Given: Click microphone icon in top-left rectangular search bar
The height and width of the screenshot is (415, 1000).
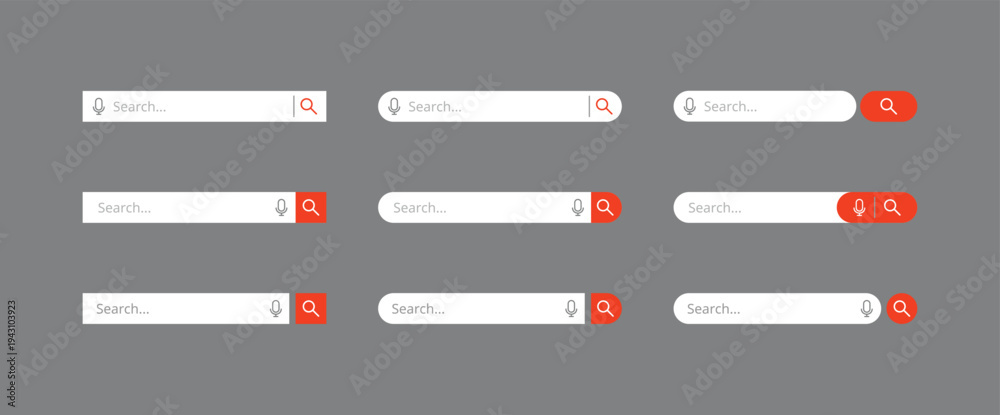Looking at the screenshot, I should point(98,106).
